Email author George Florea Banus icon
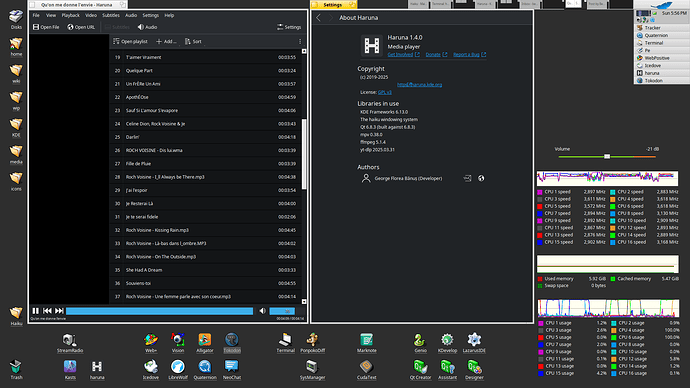Screen dimensions: 690x388 pos(467,178)
